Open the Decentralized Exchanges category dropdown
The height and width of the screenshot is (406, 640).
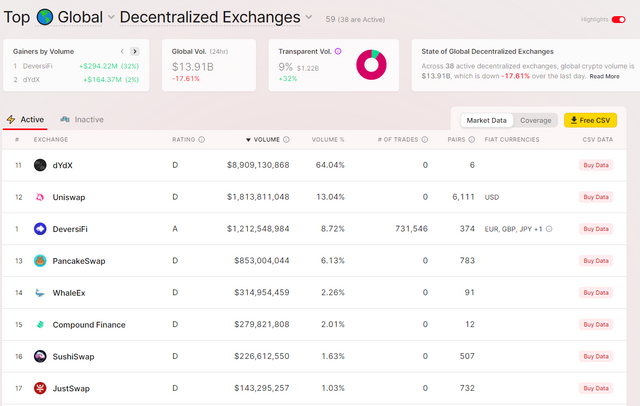pos(309,17)
